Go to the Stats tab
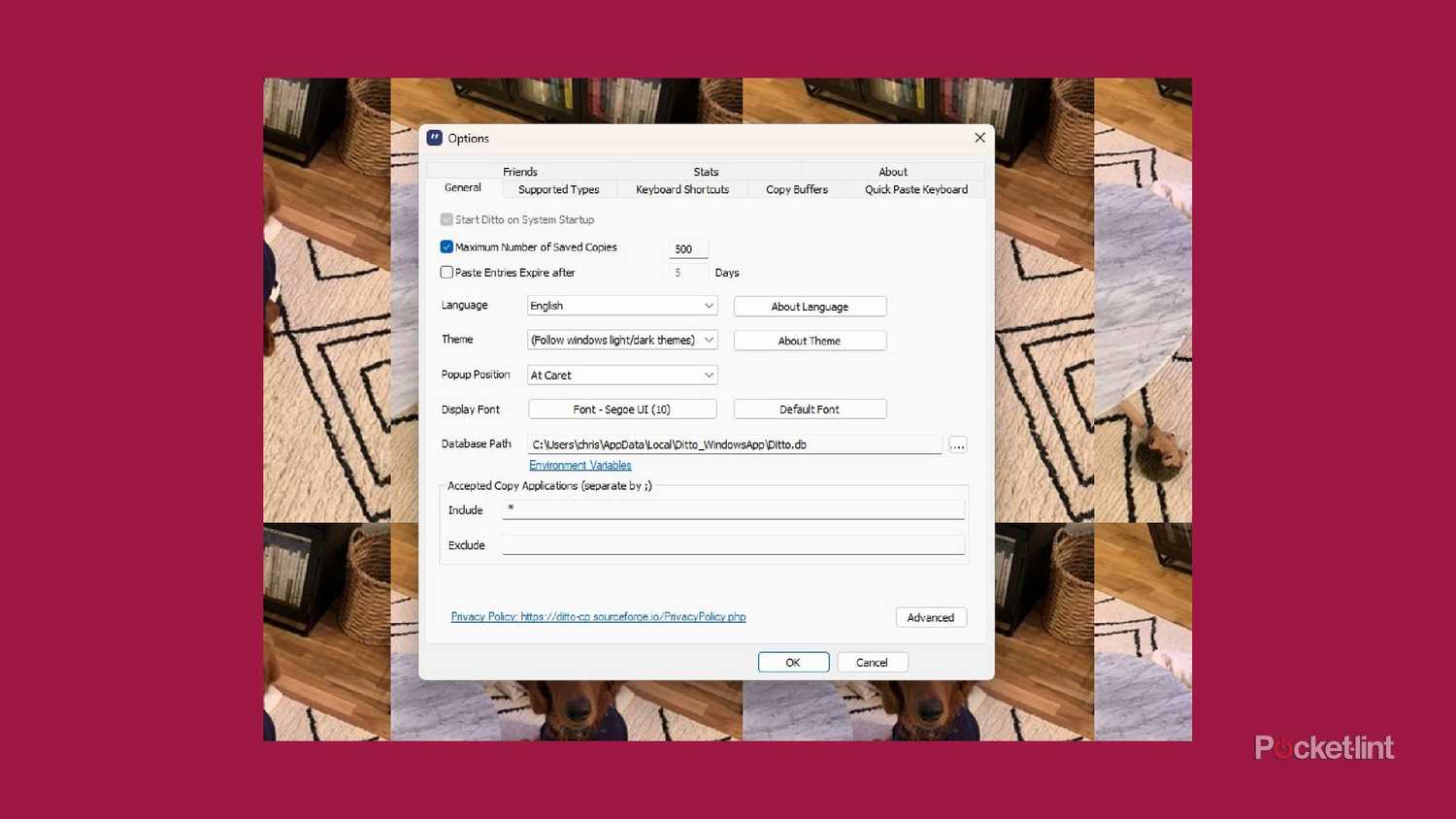 (x=706, y=172)
